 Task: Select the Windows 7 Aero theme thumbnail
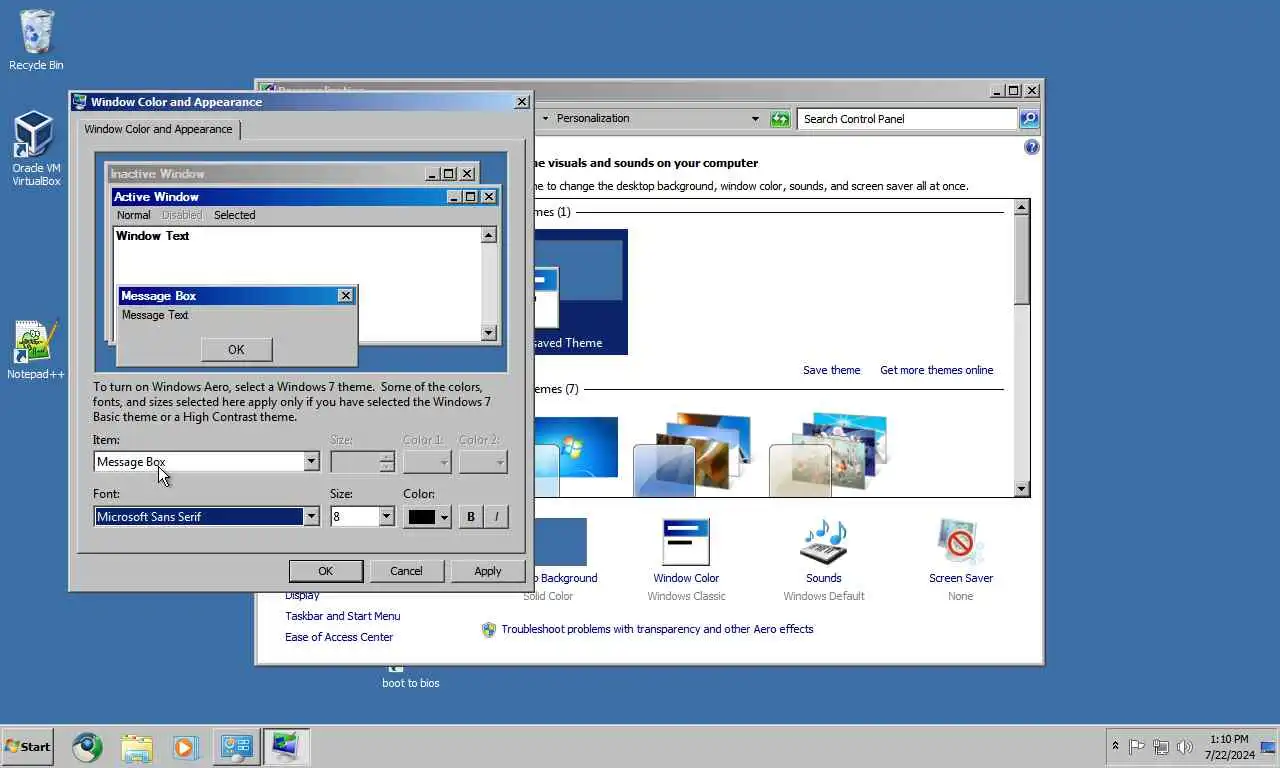pos(575,455)
